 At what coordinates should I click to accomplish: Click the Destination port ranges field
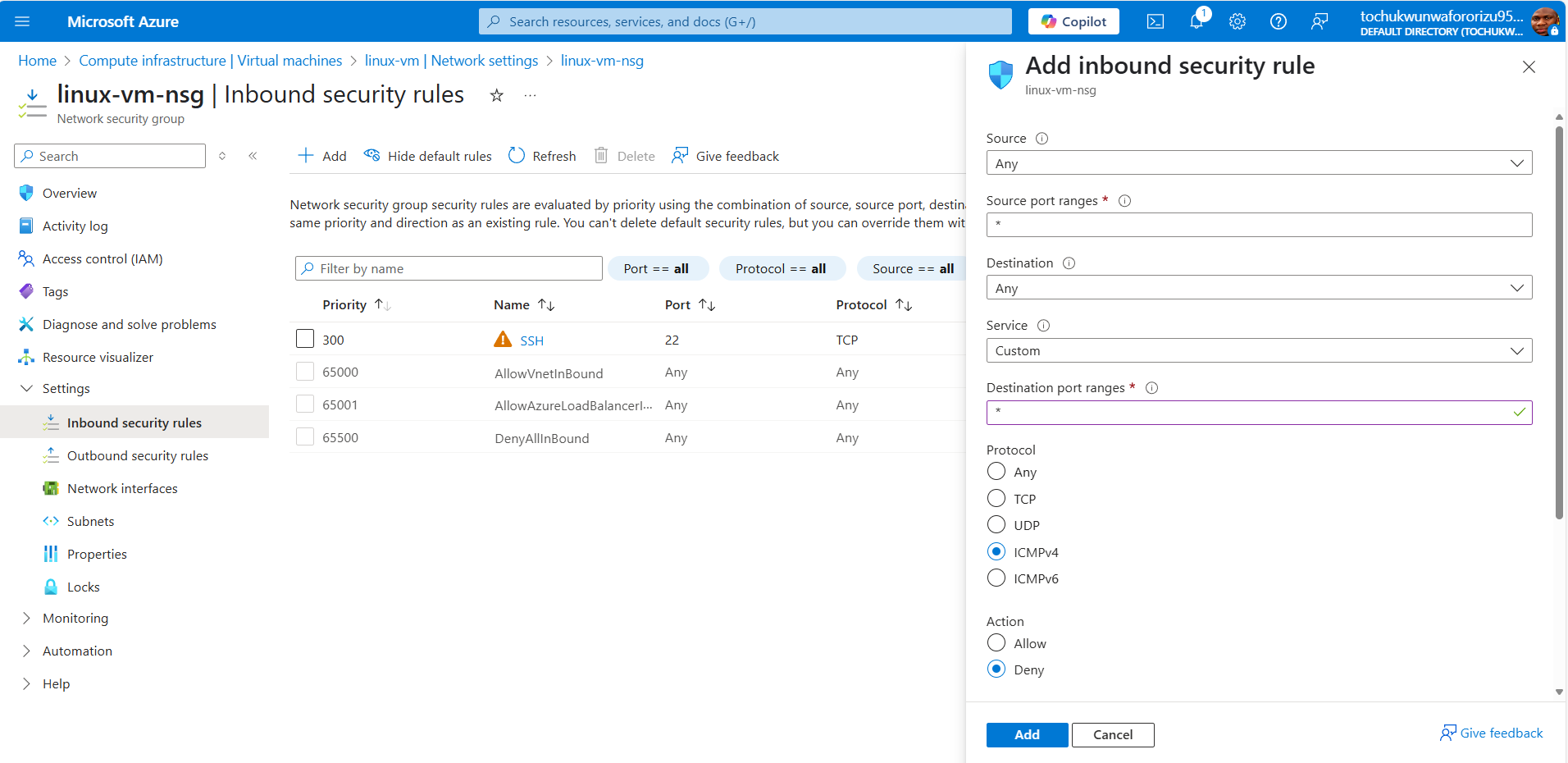pos(1259,412)
